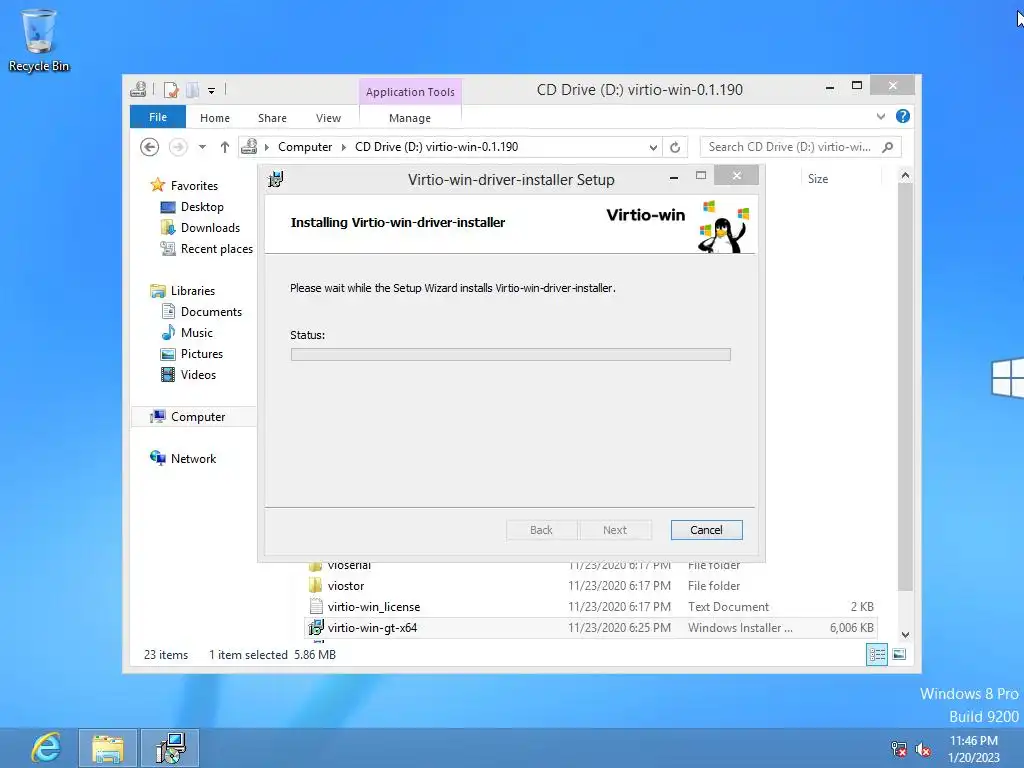Screen dimensions: 1024x768
Task: Click the network status tray icon
Action: pyautogui.click(x=899, y=749)
